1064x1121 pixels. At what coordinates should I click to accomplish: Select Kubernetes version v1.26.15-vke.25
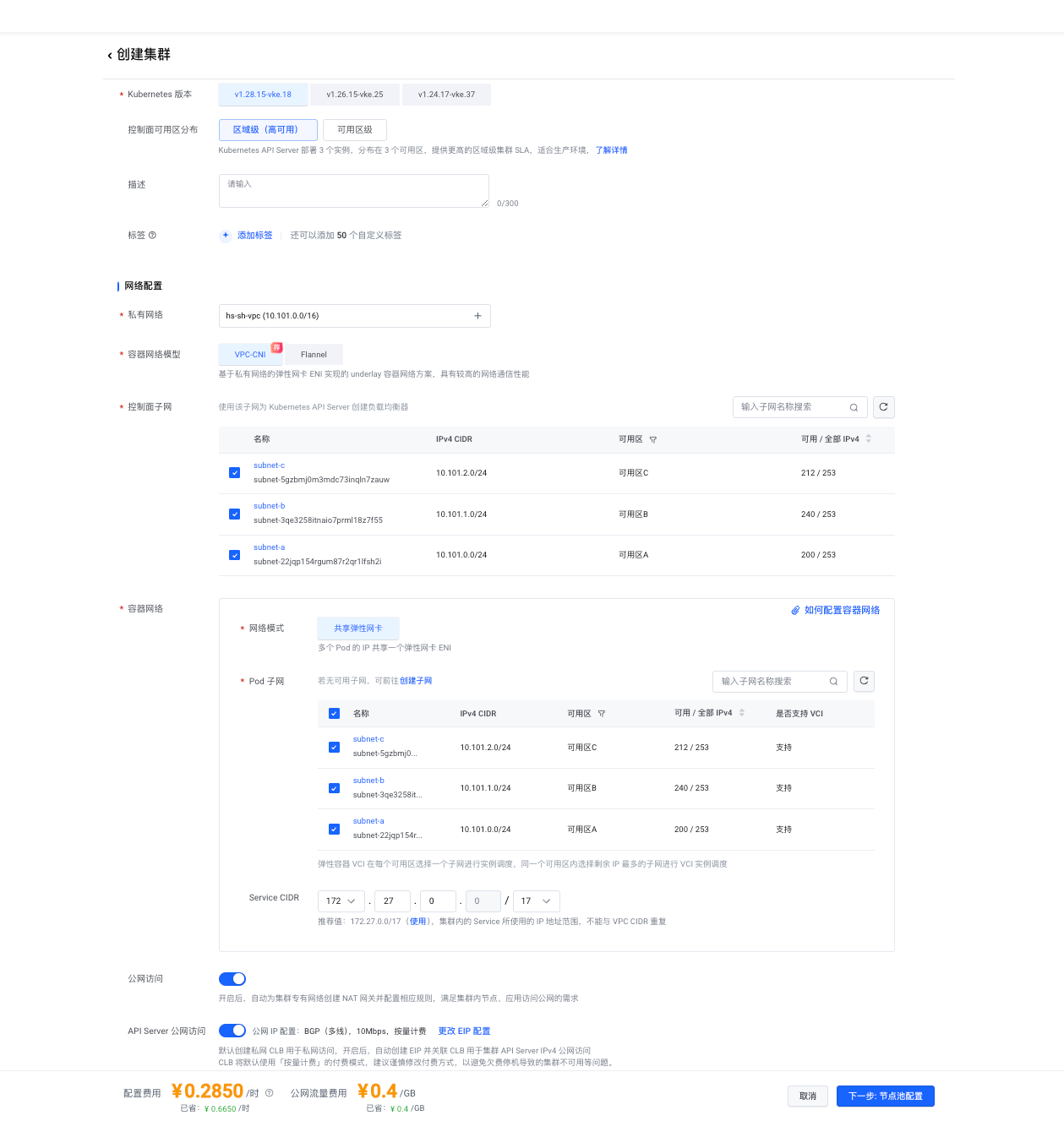point(355,95)
